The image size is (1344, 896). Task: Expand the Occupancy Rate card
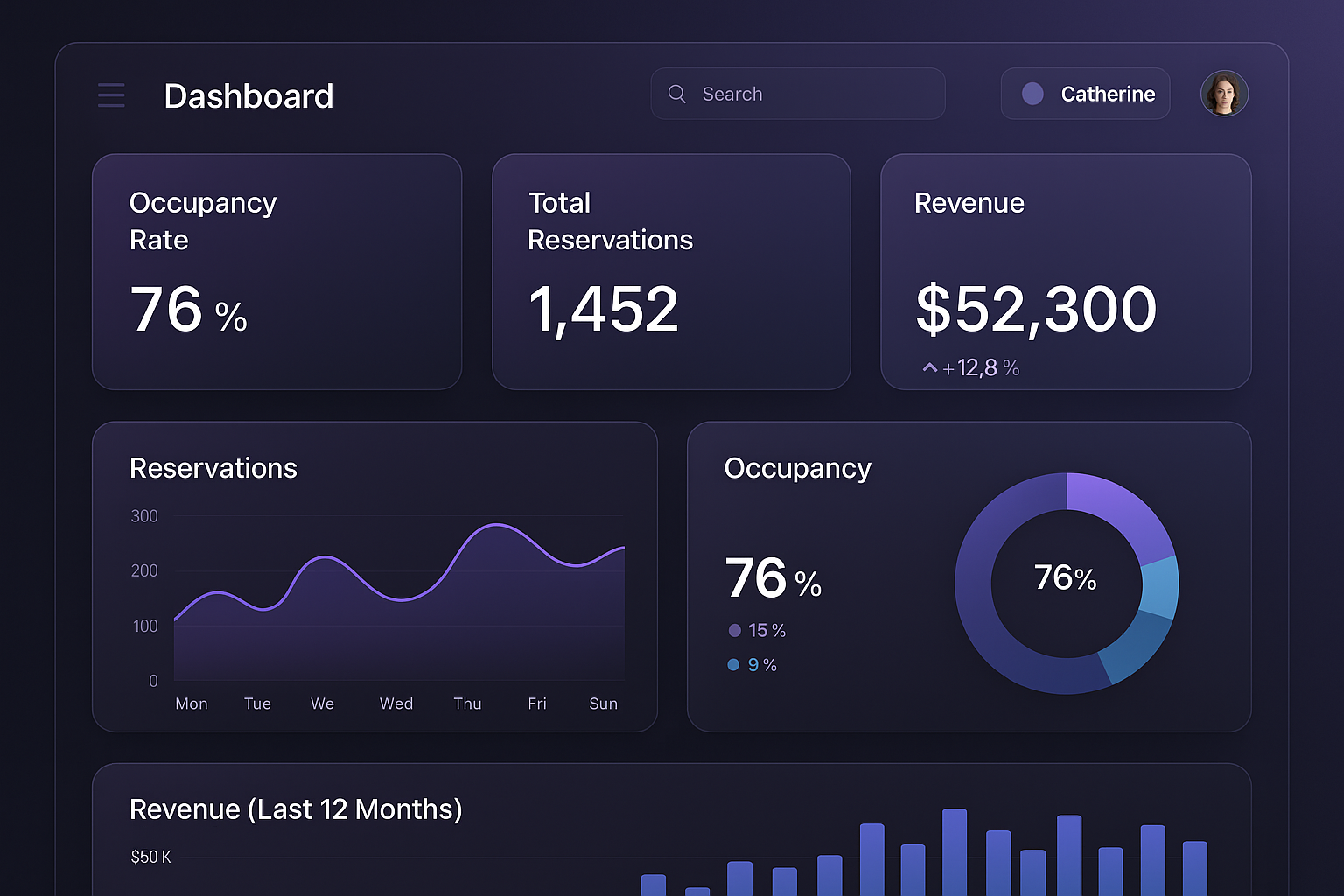276,272
